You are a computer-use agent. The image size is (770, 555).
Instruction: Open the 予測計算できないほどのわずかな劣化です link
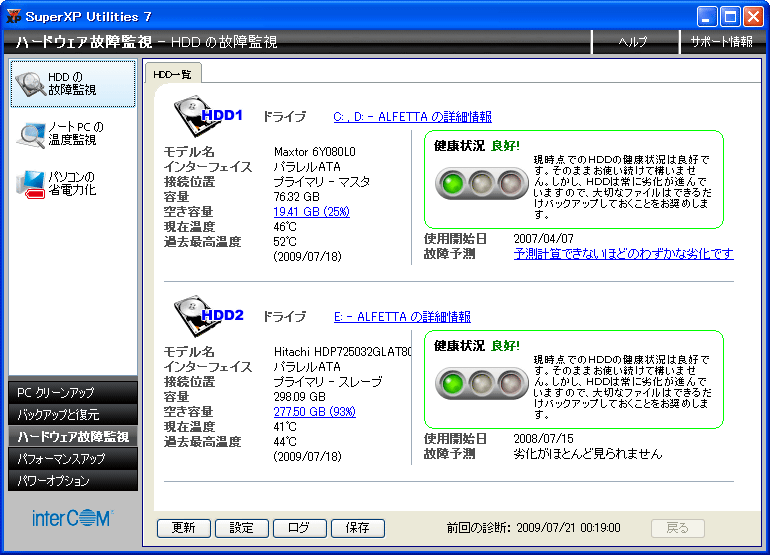click(x=623, y=253)
